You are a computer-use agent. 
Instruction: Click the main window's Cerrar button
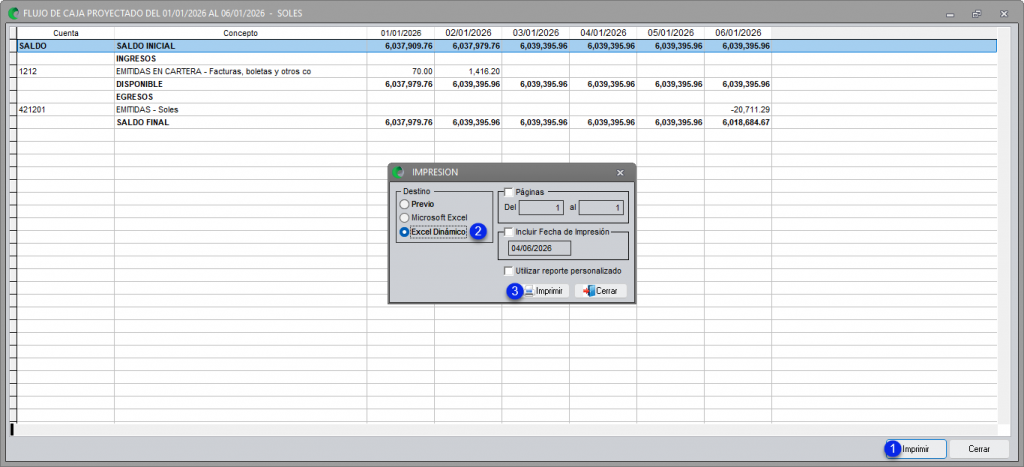coord(979,449)
